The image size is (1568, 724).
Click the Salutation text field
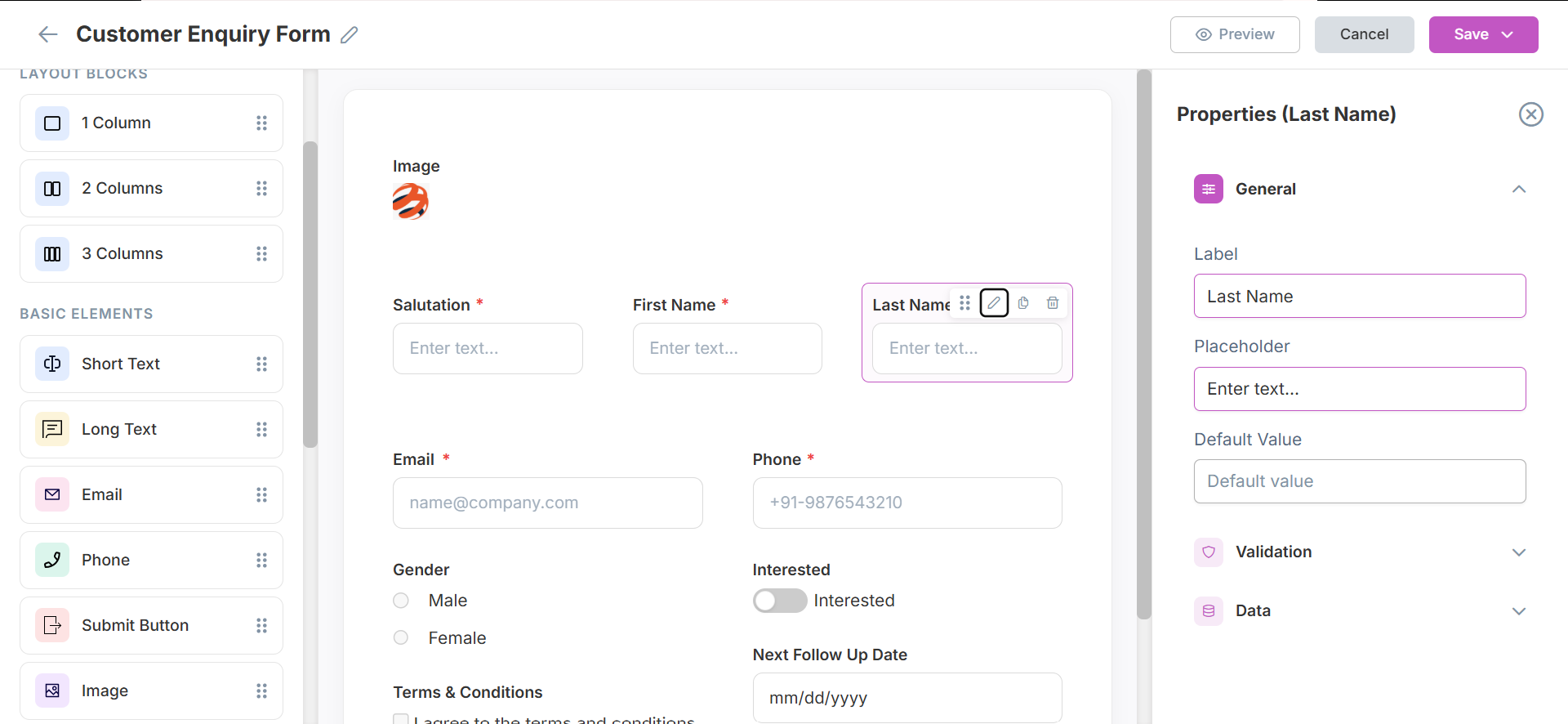point(488,349)
